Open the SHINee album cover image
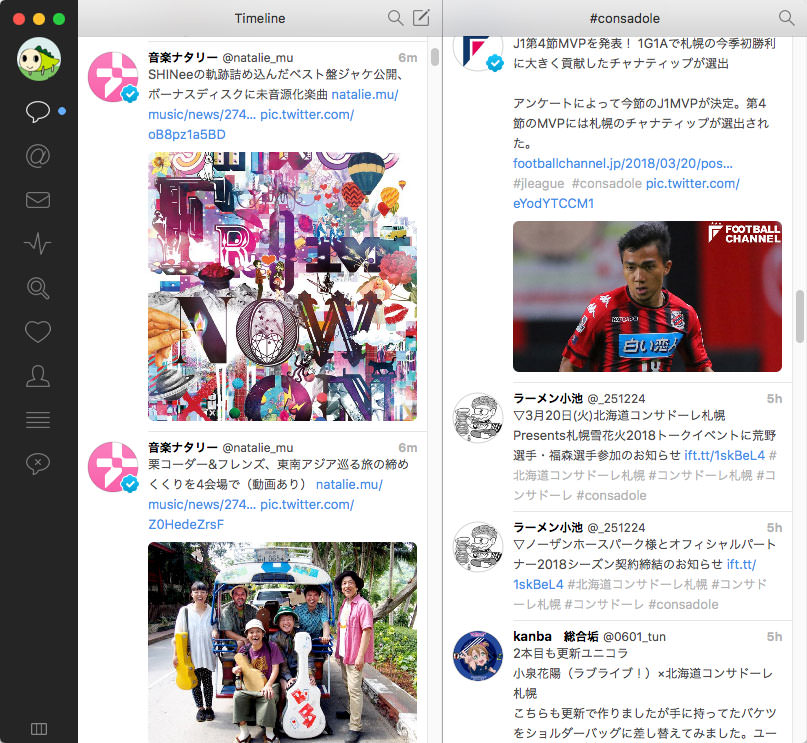Image resolution: width=807 pixels, height=743 pixels. [283, 286]
